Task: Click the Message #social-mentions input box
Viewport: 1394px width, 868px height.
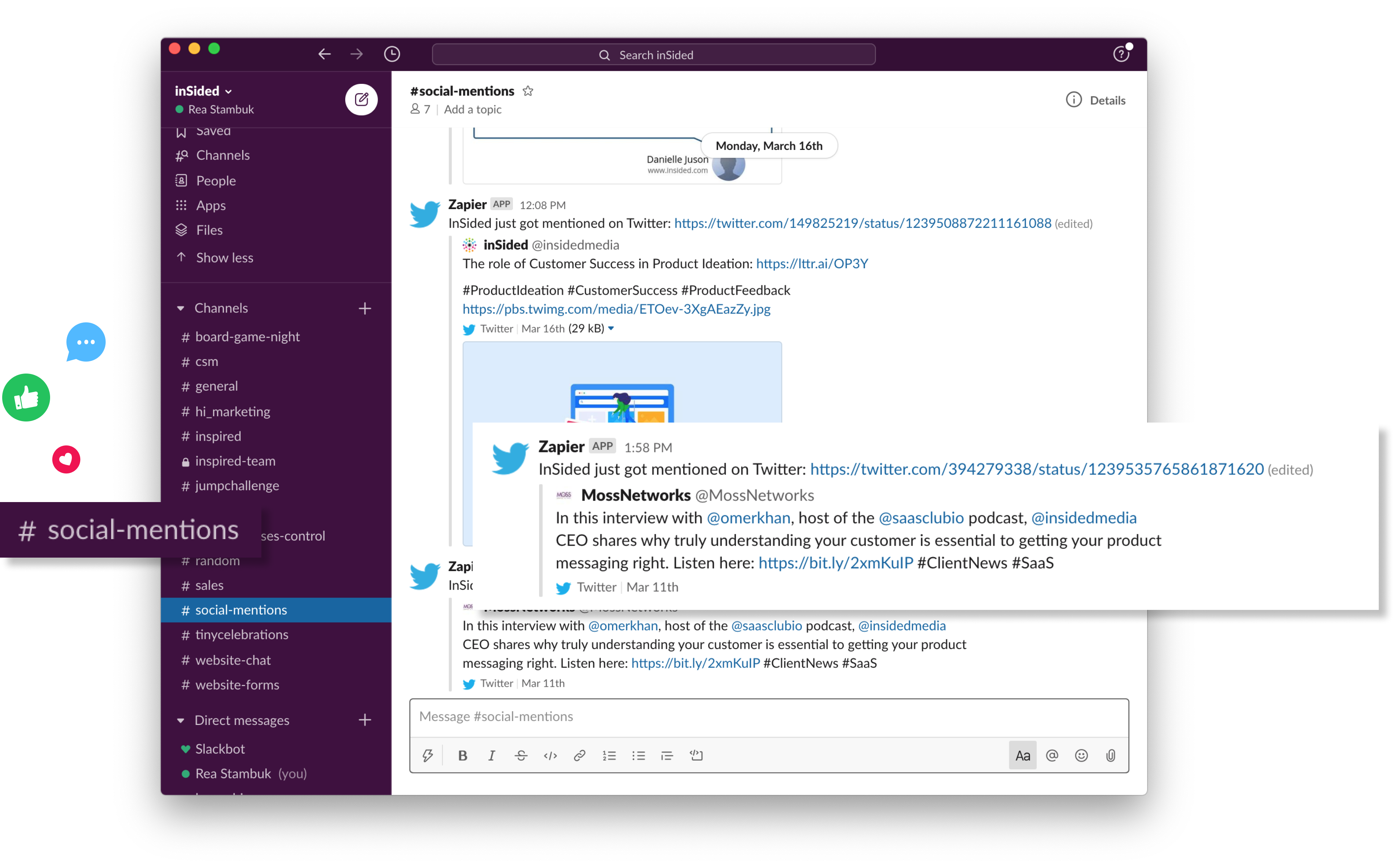Action: click(x=769, y=717)
